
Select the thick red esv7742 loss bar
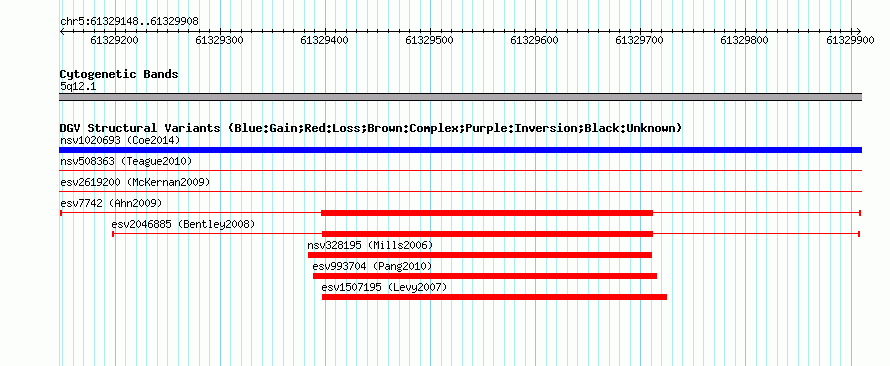(487, 213)
